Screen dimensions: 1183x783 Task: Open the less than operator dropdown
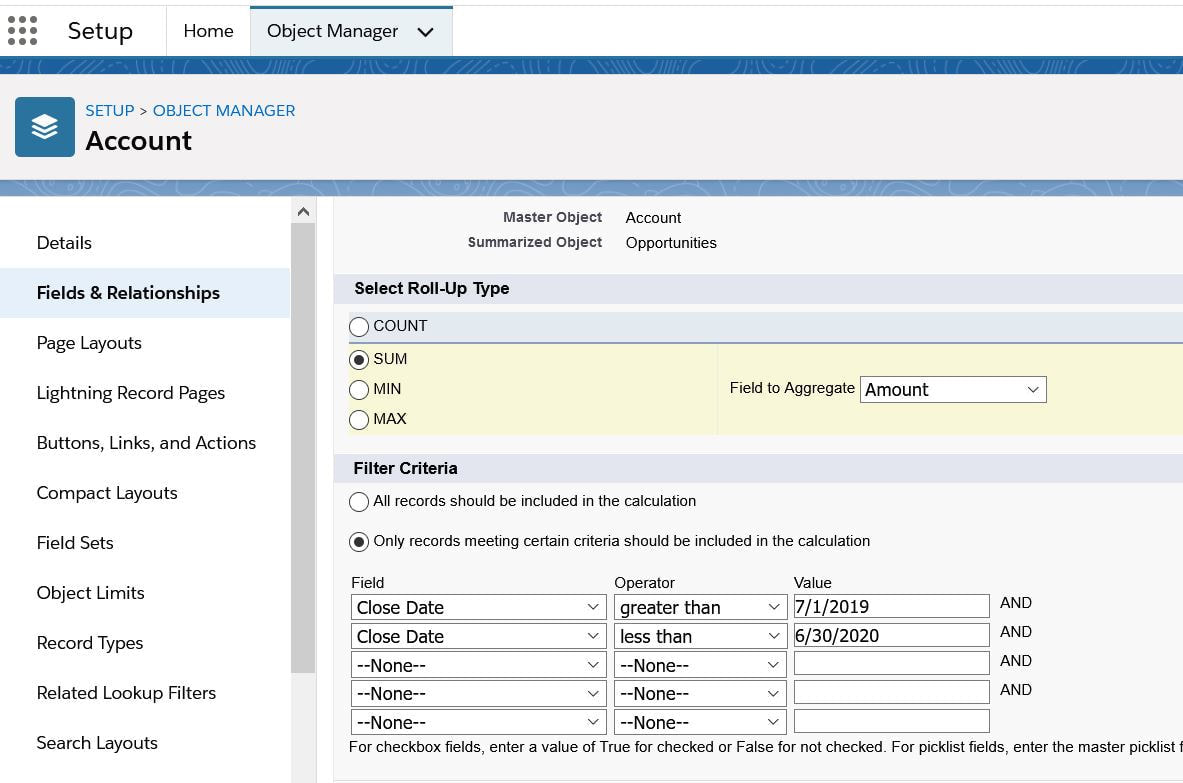point(700,636)
